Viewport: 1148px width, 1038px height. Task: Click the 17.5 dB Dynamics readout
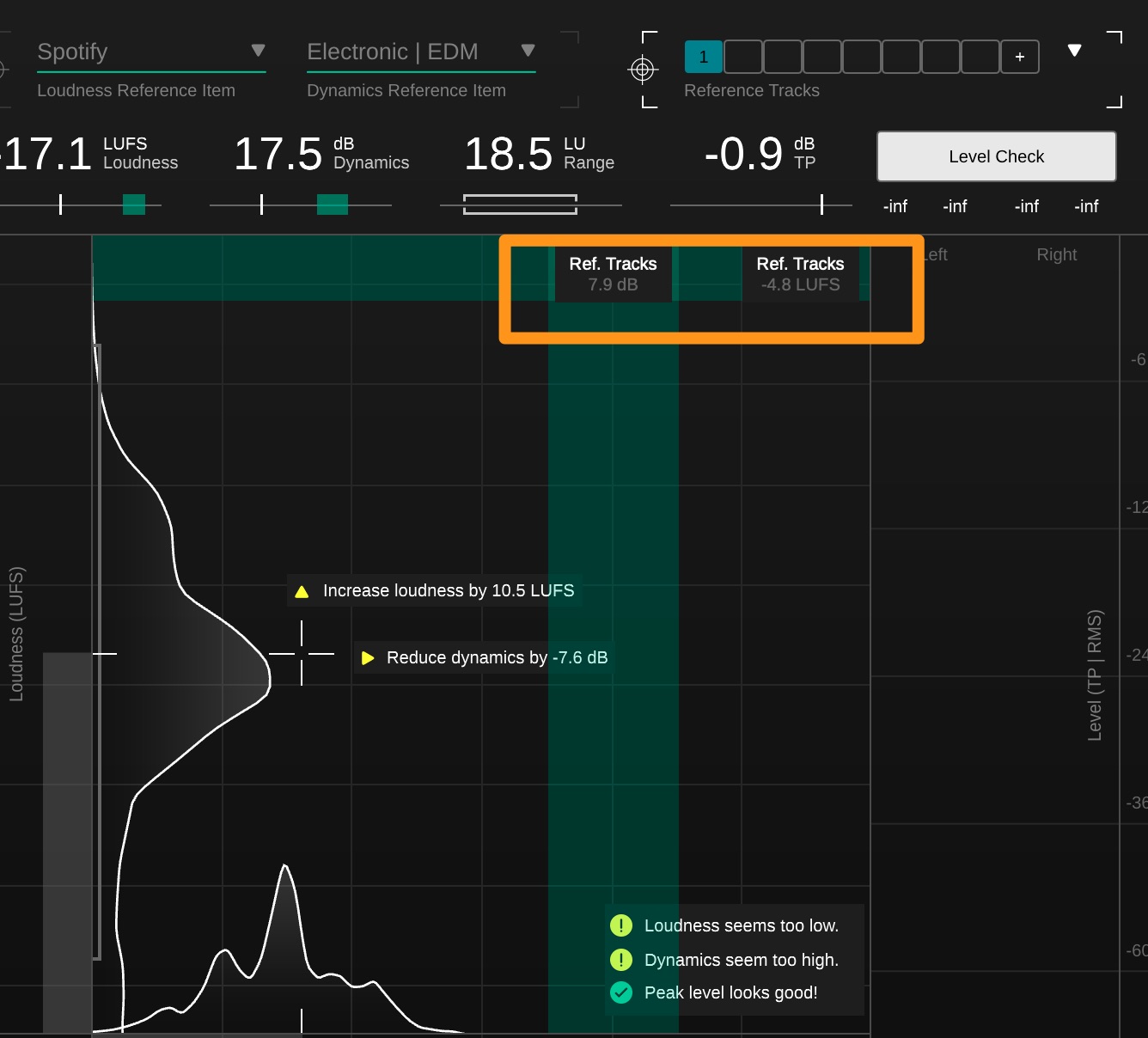click(278, 155)
